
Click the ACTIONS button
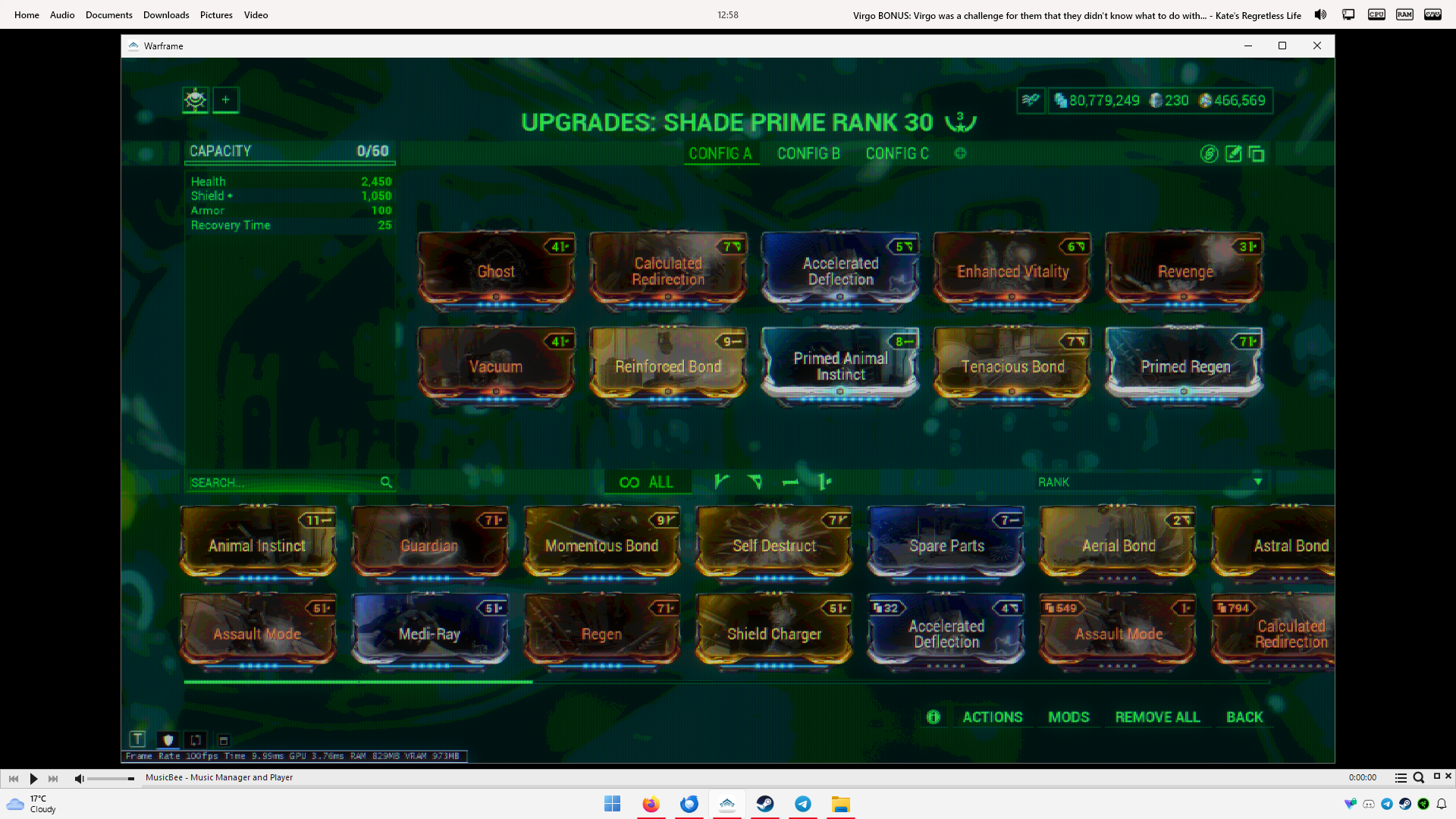[992, 717]
